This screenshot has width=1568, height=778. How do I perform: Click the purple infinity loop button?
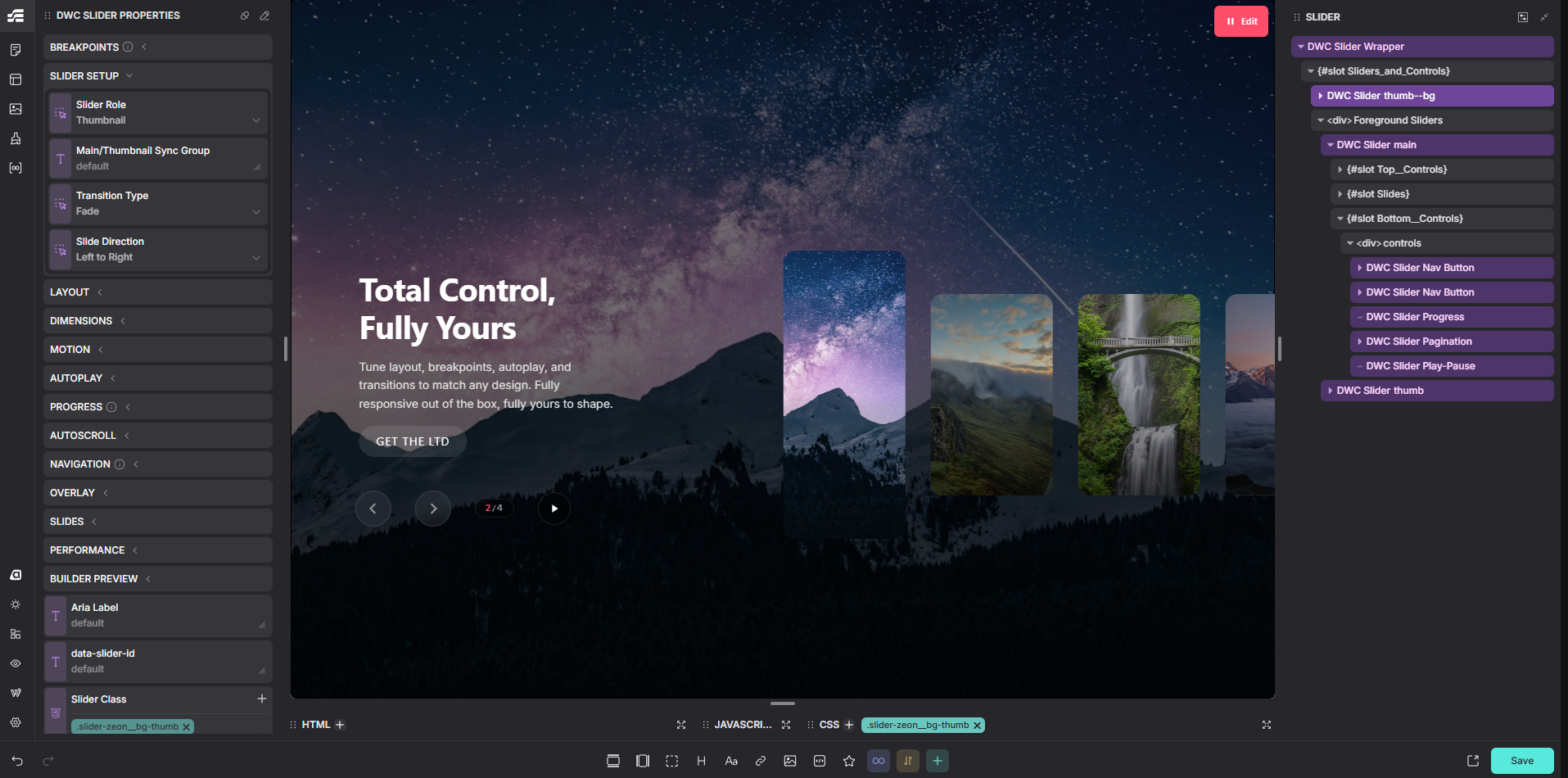pyautogui.click(x=879, y=761)
